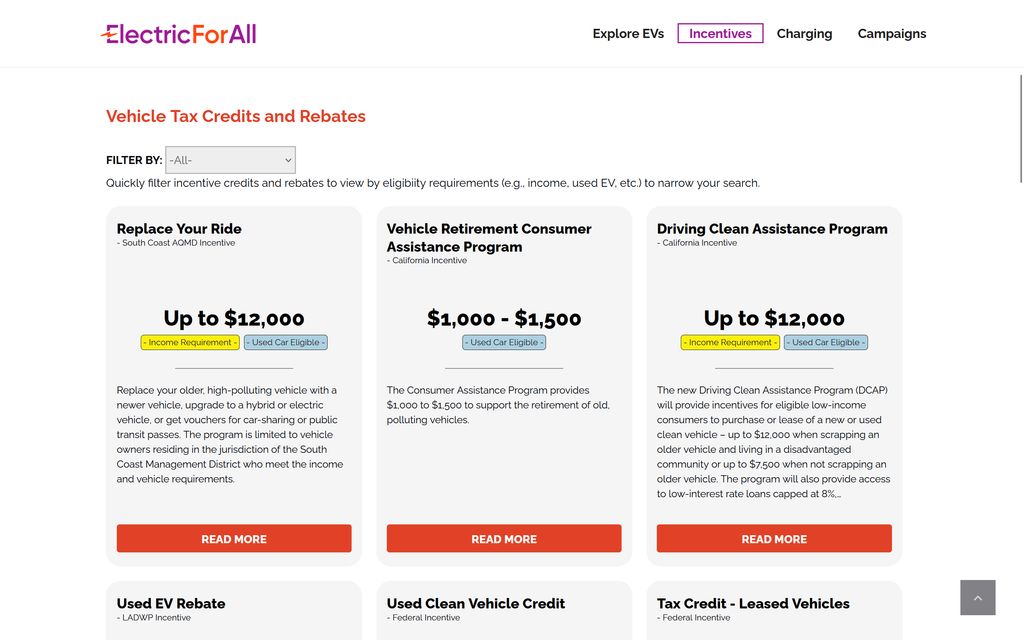Go to the Charging menu
This screenshot has height=640, width=1024.
coord(804,34)
